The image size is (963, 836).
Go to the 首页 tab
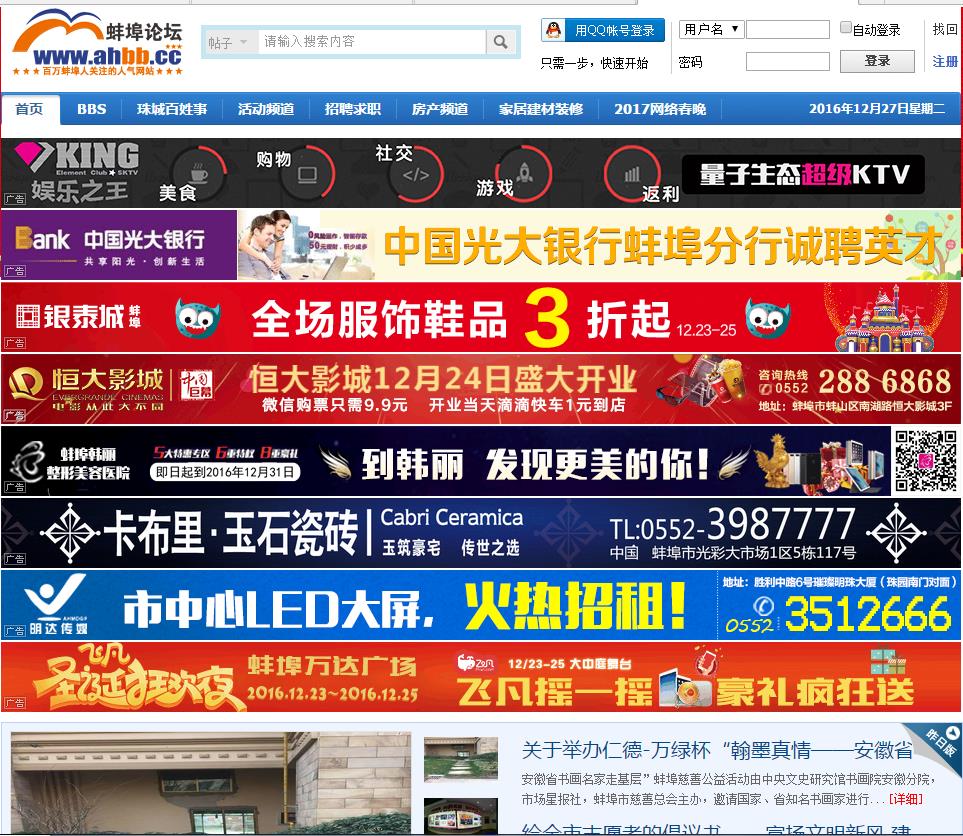tap(29, 109)
